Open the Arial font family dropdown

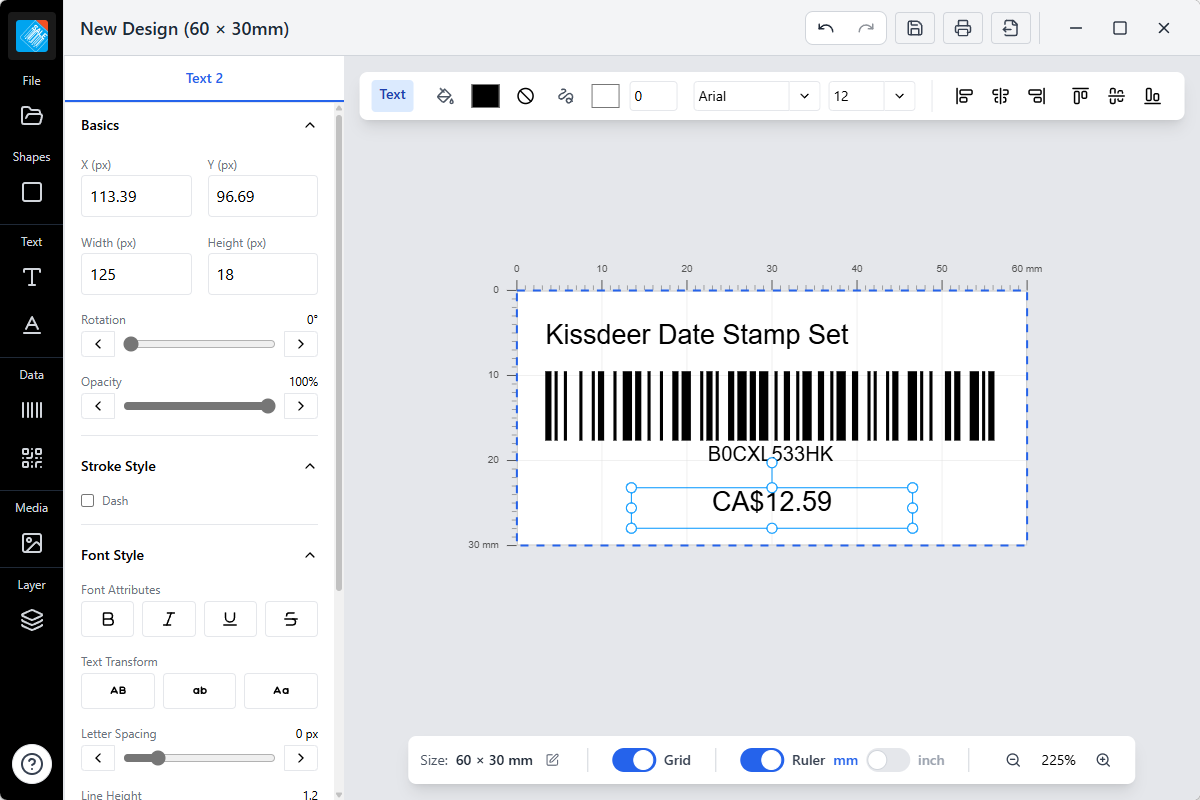(756, 95)
